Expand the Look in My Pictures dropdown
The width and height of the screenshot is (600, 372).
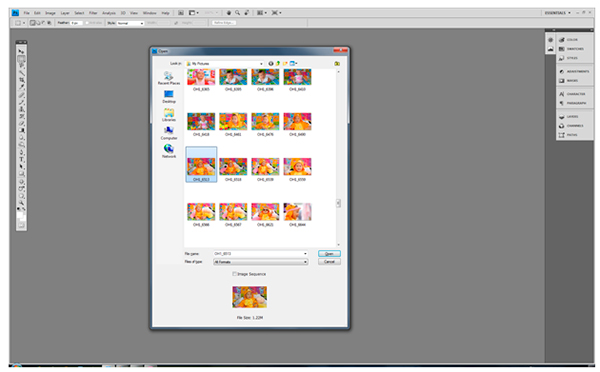tap(225, 64)
